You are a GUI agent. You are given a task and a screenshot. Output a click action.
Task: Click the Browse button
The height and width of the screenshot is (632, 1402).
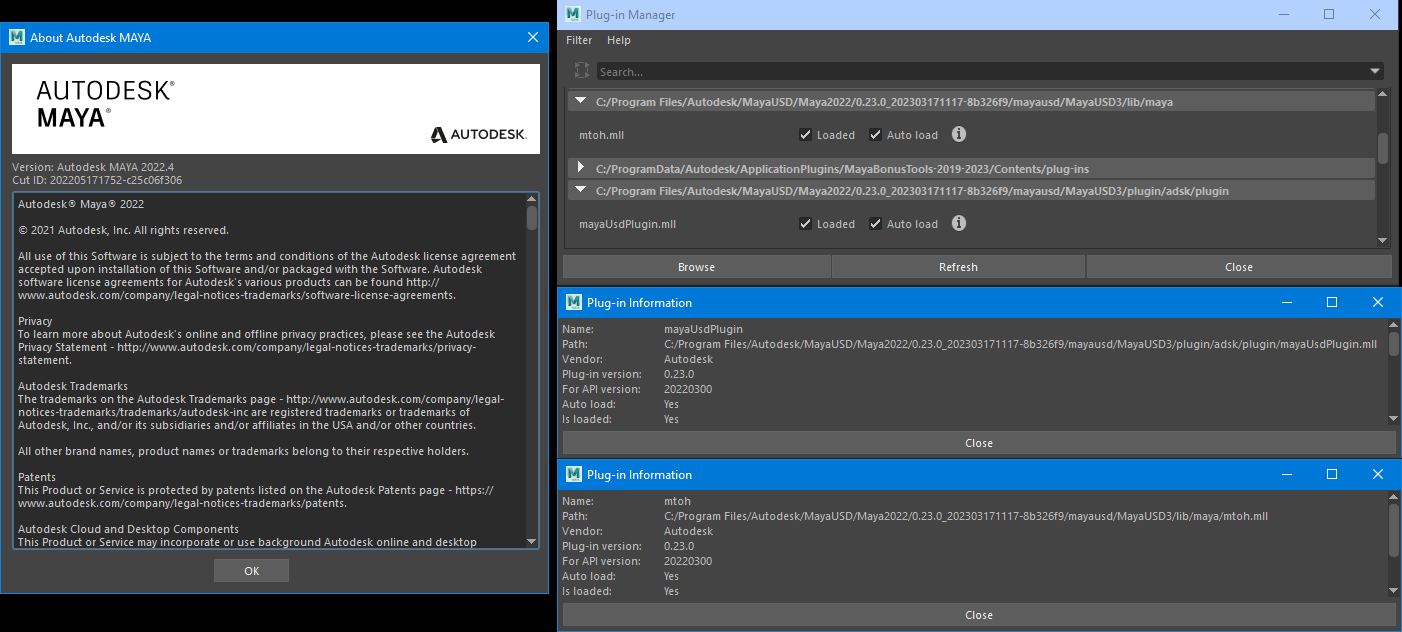click(696, 267)
